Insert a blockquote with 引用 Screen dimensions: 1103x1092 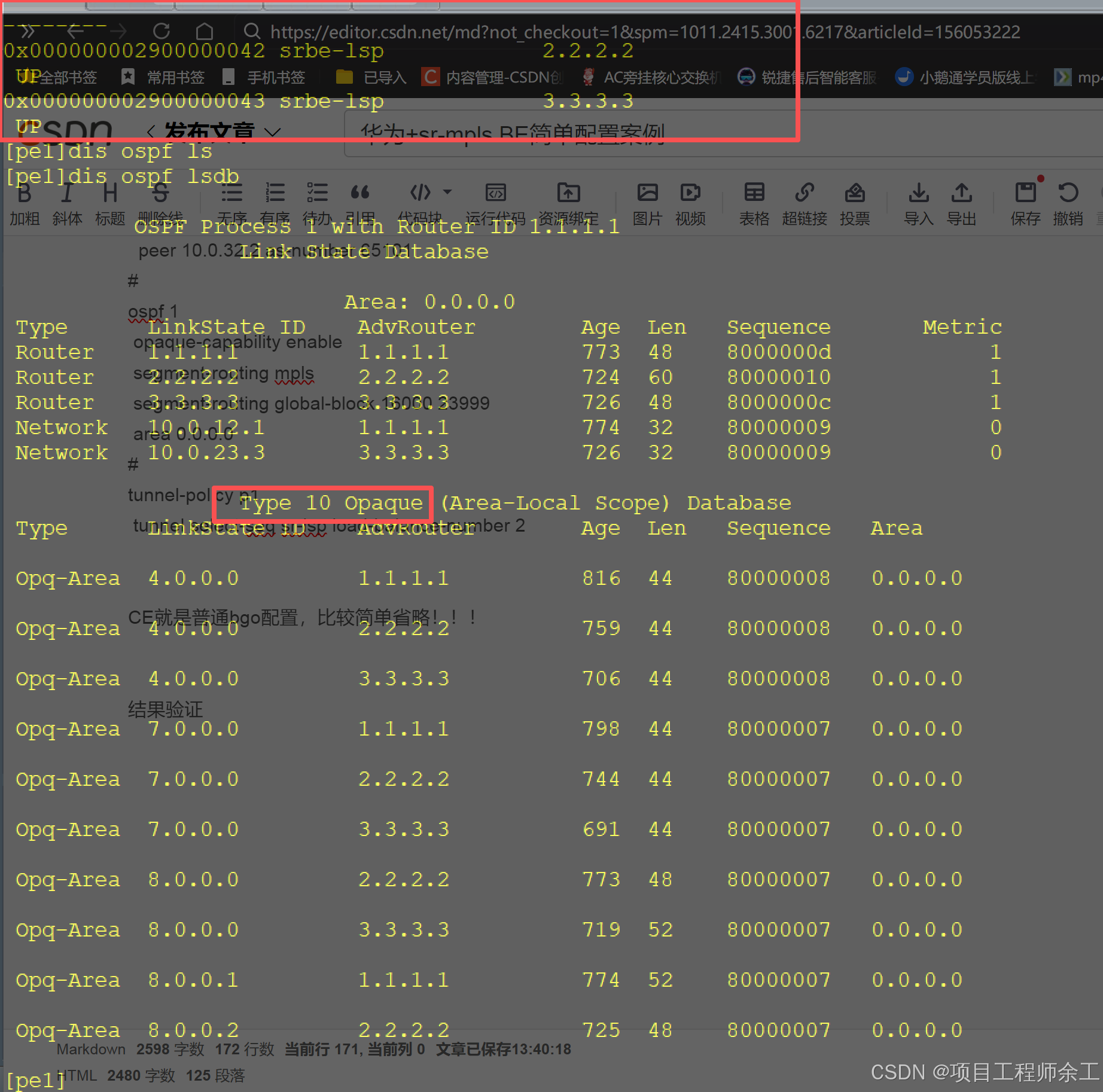coord(360,203)
